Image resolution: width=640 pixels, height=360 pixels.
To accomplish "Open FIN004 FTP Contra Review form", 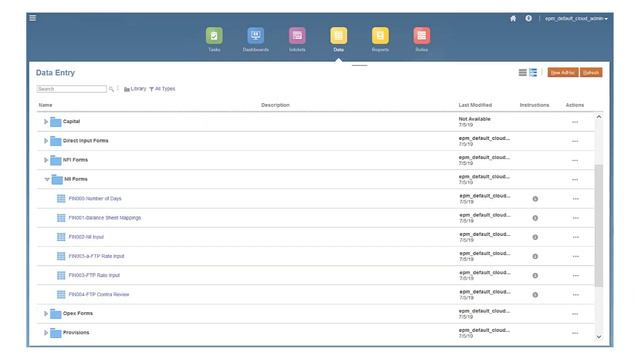I will click(x=99, y=295).
